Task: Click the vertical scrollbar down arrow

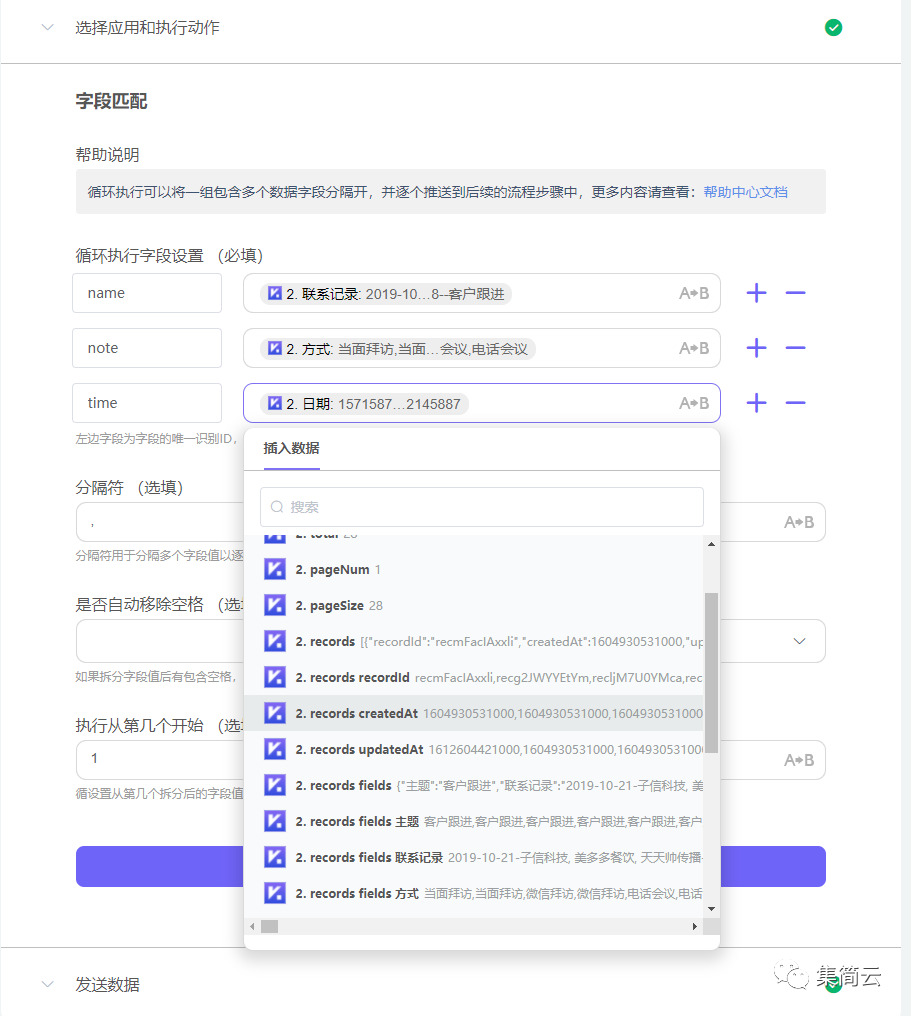Action: 711,908
